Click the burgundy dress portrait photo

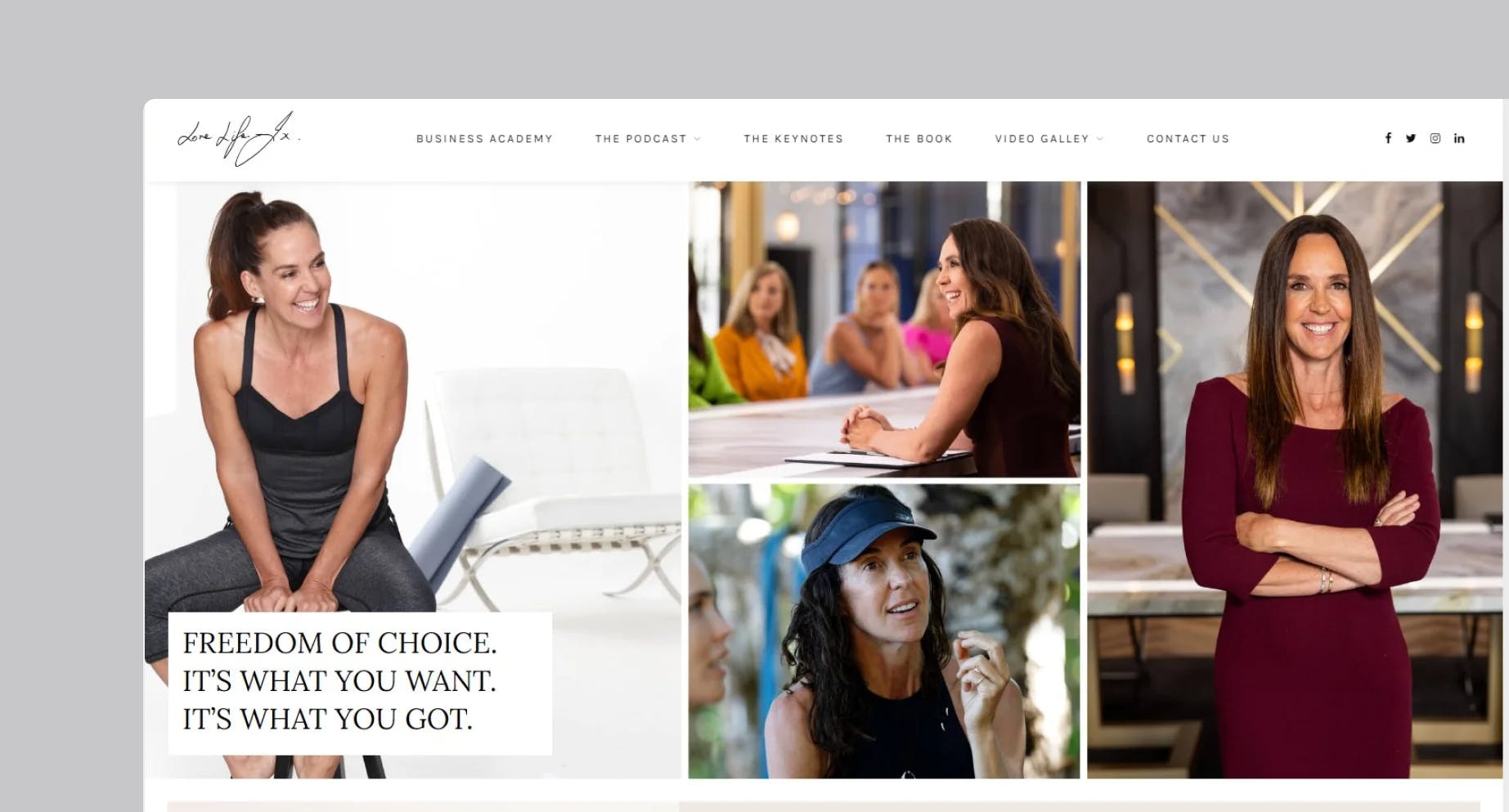(x=1295, y=479)
